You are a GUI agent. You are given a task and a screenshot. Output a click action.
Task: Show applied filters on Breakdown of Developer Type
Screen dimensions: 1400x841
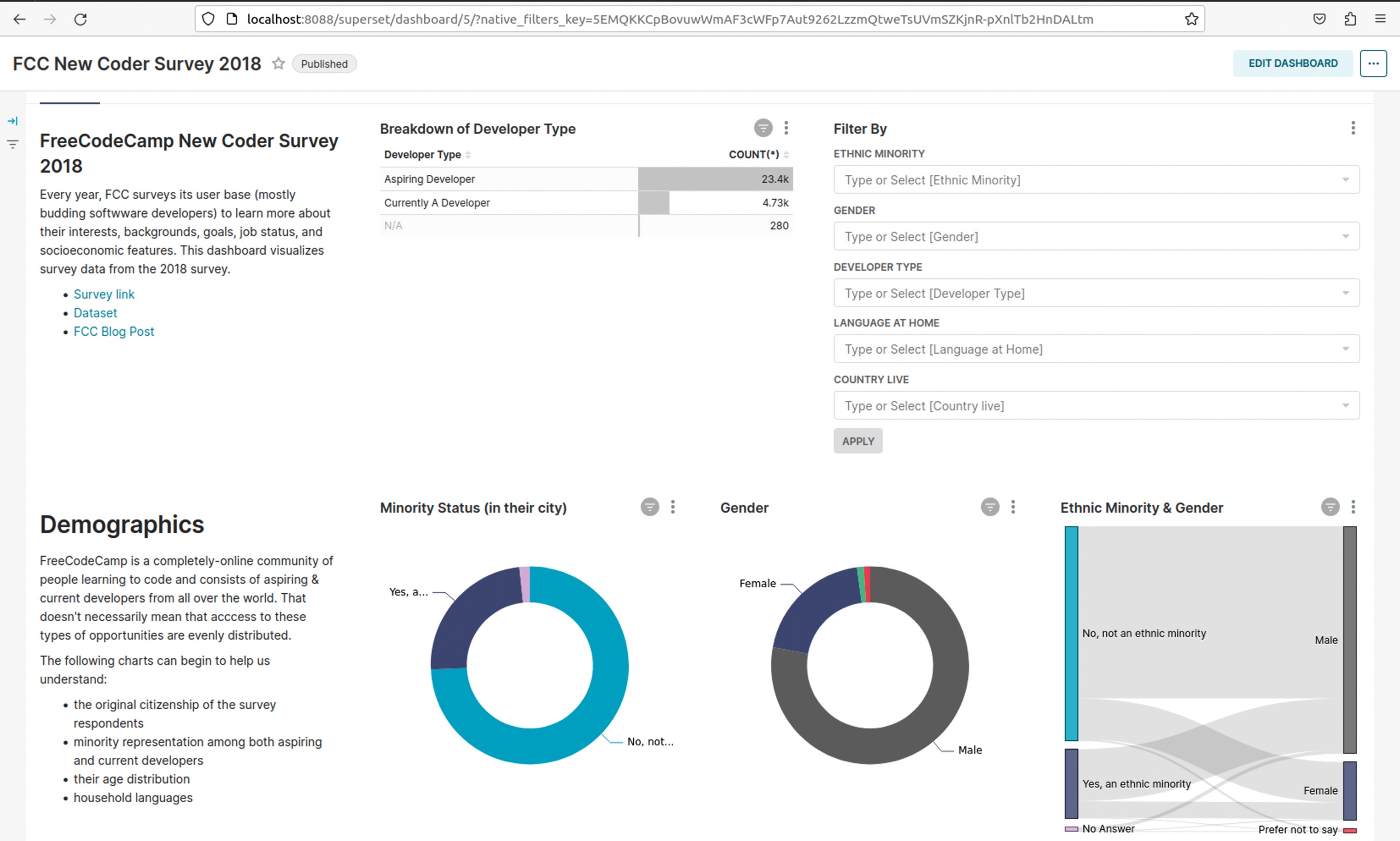763,128
